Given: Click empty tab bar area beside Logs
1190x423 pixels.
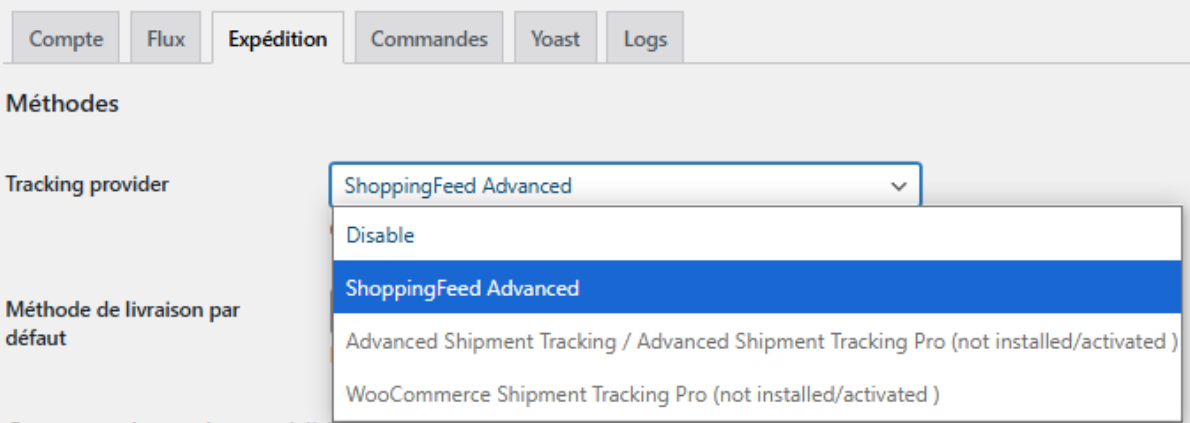Looking at the screenshot, I should [x=933, y=38].
